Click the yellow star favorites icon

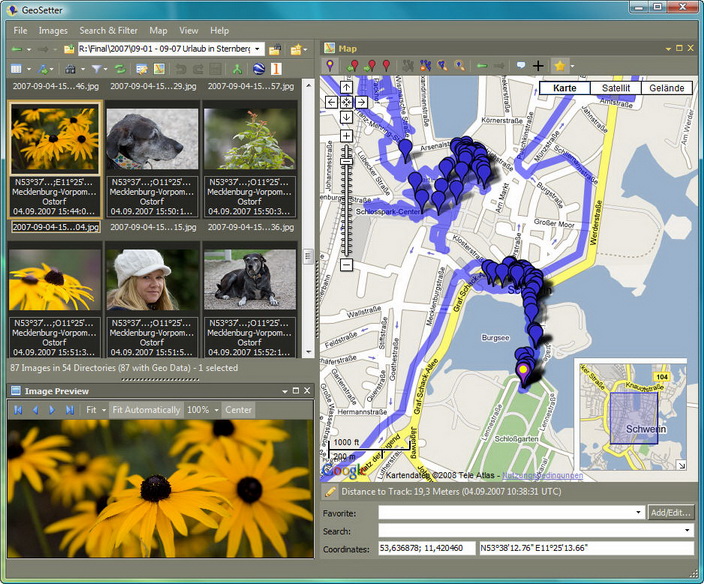coord(560,66)
